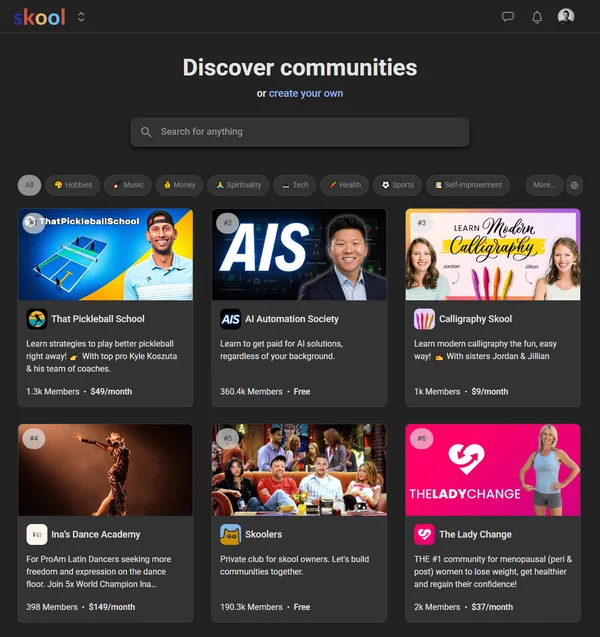Click the magnifier icon in search bar

tap(146, 132)
